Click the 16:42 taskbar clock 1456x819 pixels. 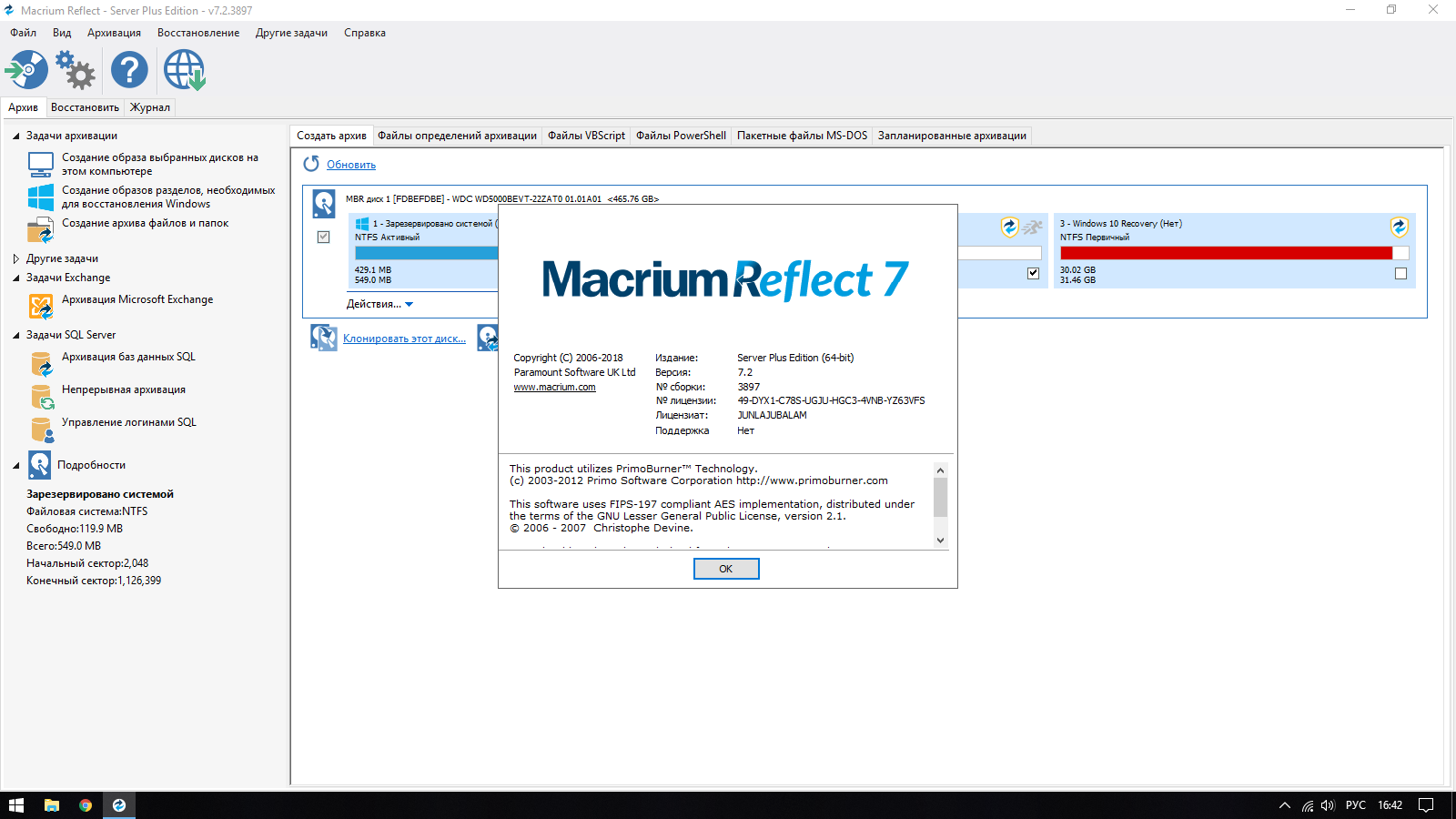point(1390,805)
